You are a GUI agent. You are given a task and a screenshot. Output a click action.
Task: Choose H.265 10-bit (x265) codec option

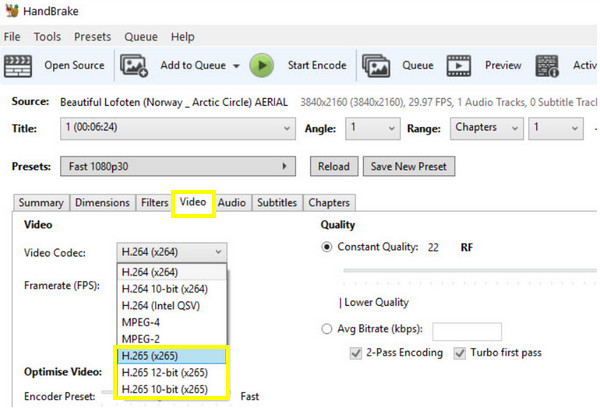click(x=172, y=389)
